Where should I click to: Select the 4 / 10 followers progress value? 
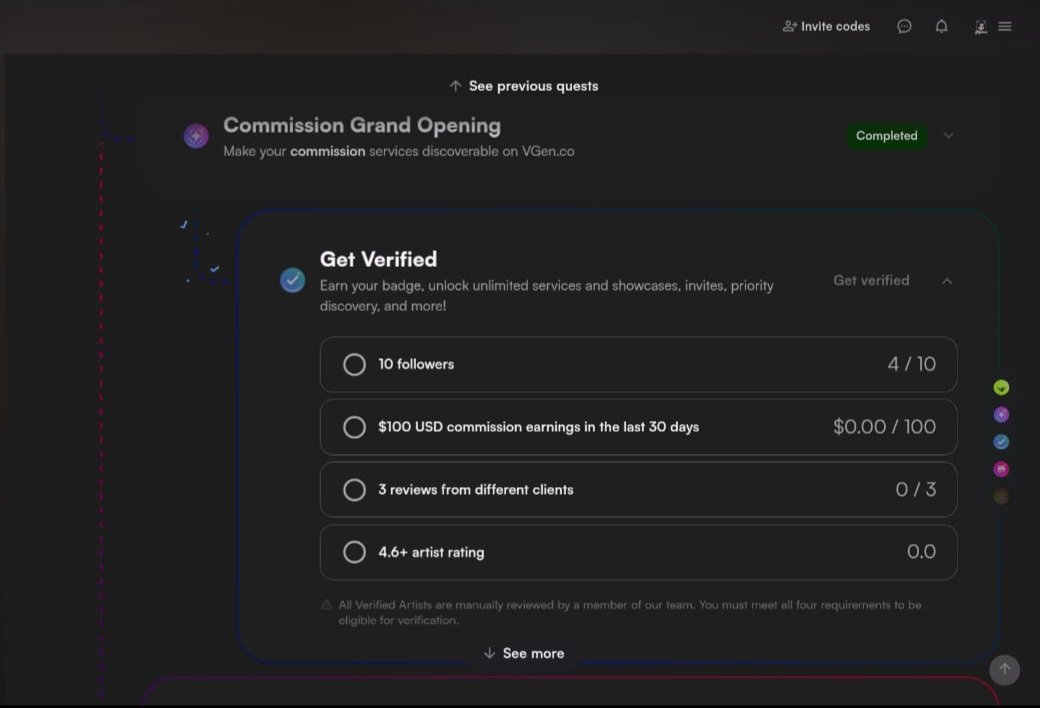click(x=911, y=364)
